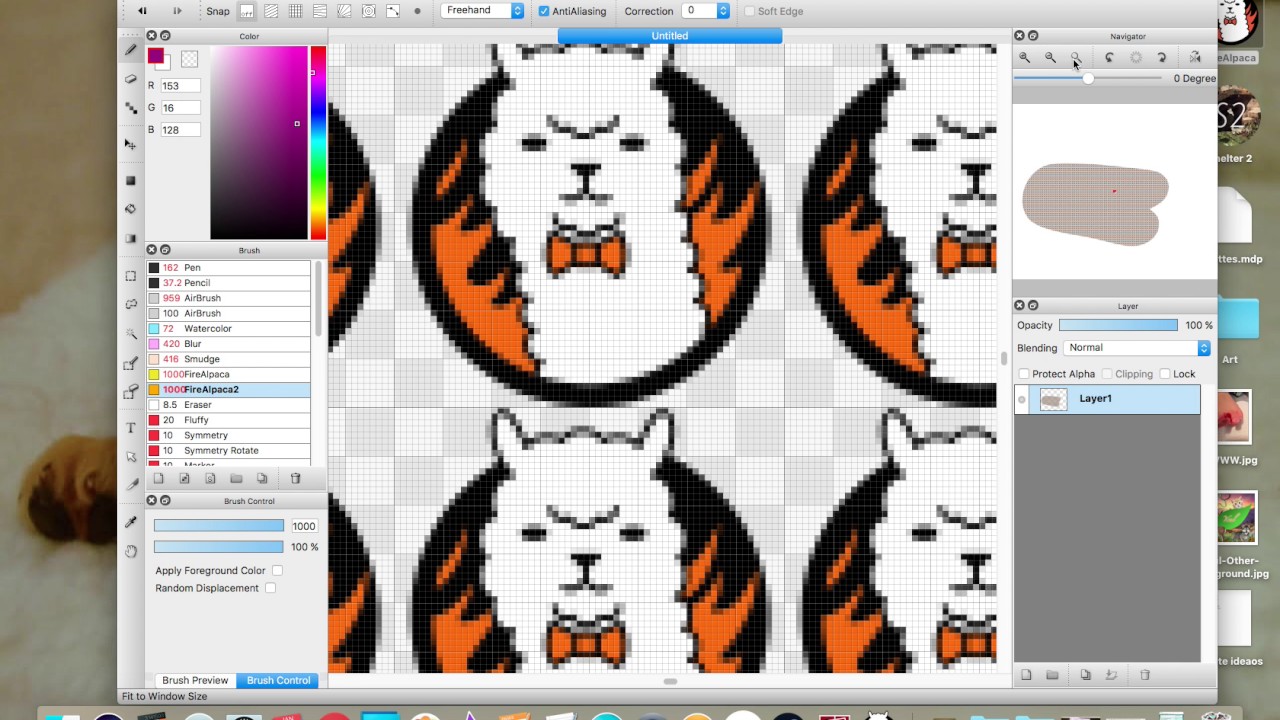Click the Navigator flip view icon
1280x720 pixels.
1195,58
